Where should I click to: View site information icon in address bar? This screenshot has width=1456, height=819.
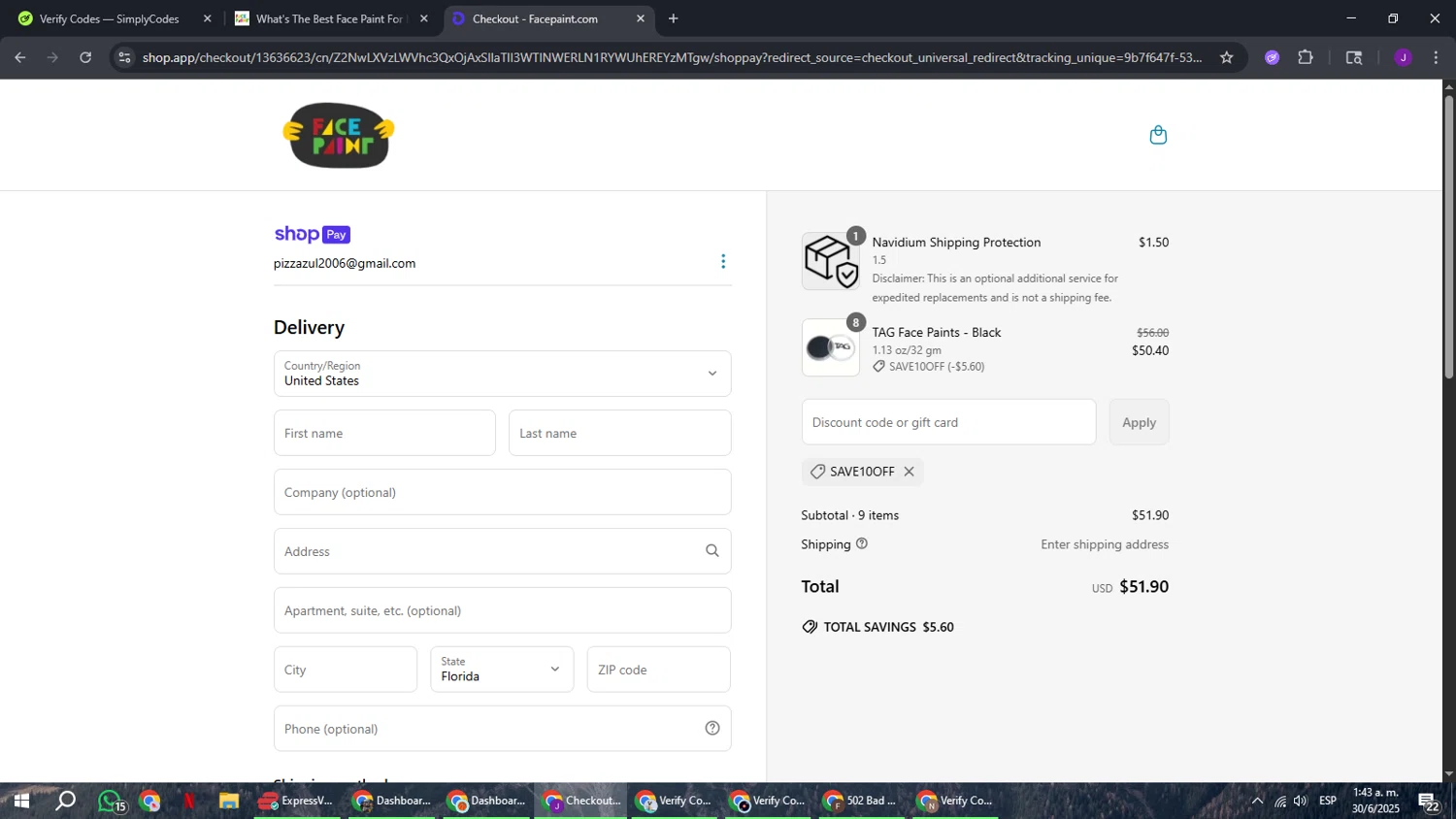coord(124,57)
